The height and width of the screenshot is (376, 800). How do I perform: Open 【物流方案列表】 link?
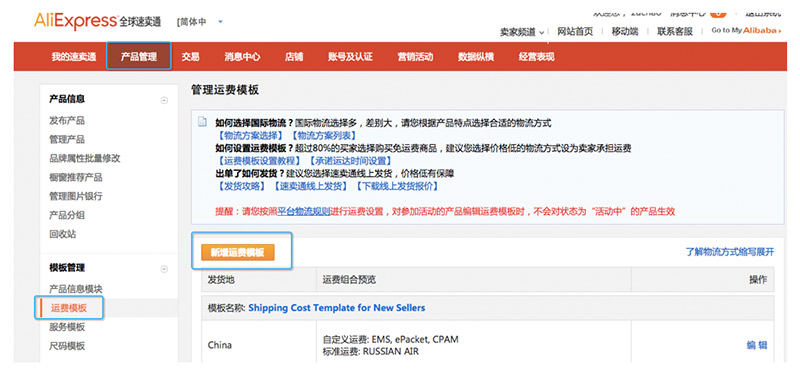tap(323, 136)
